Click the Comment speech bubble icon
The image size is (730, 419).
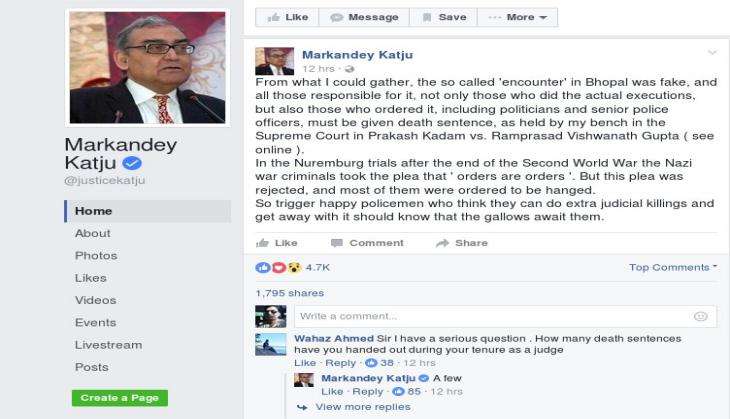337,243
